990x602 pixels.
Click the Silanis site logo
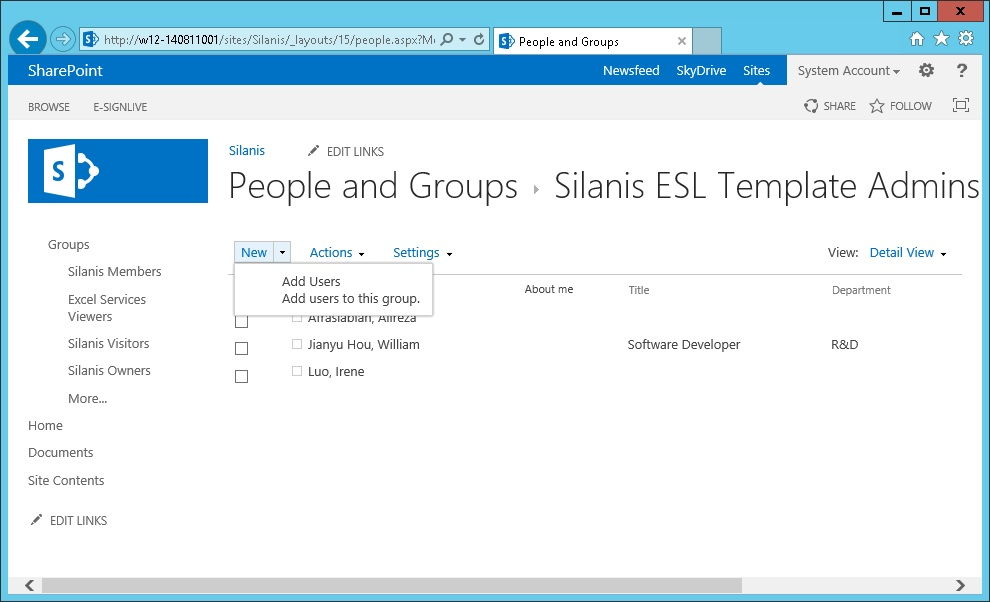(118, 171)
